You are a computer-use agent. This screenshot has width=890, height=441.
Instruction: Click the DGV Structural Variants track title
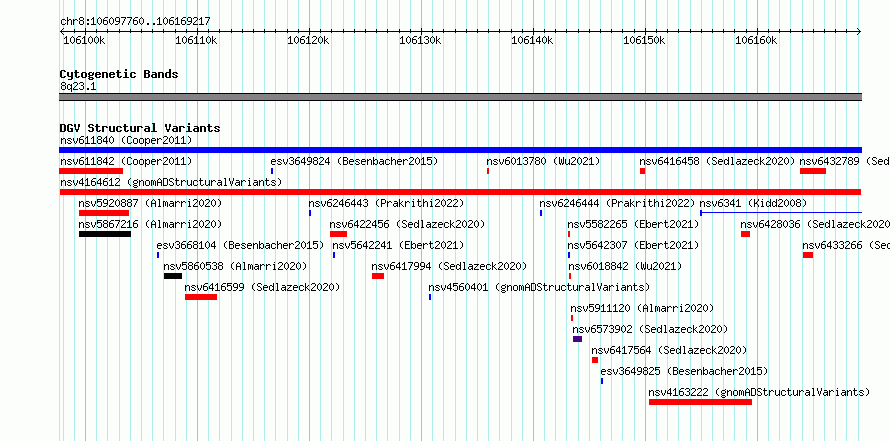click(x=140, y=128)
